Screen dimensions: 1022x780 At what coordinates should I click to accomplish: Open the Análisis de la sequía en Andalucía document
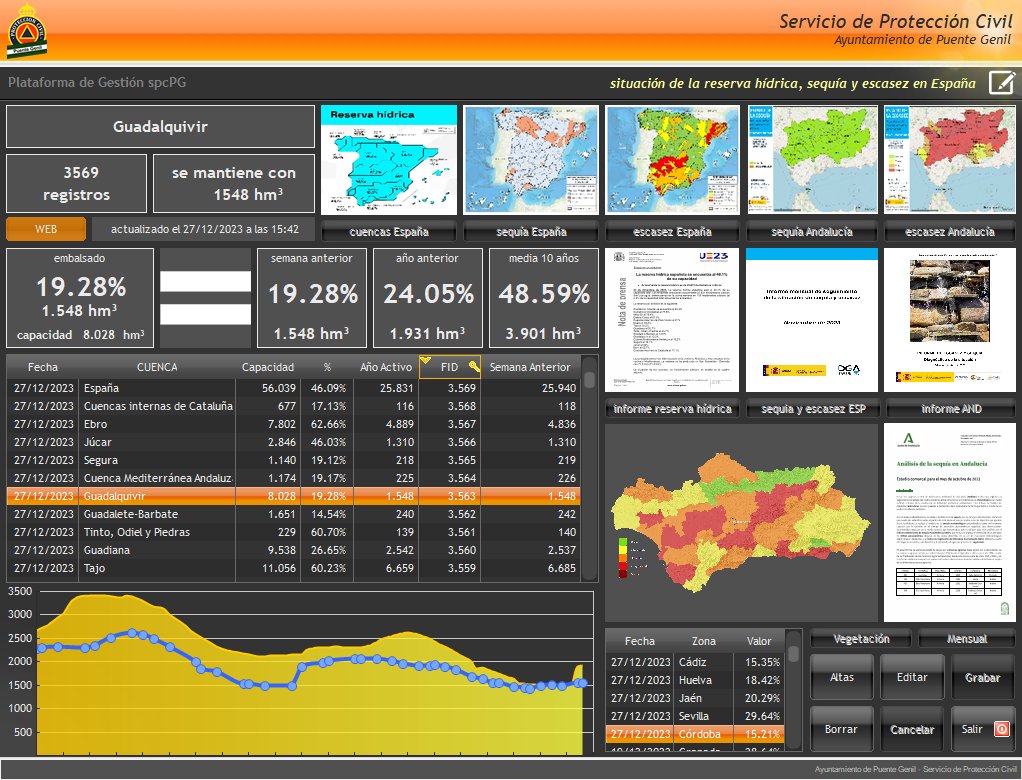pyautogui.click(x=950, y=523)
